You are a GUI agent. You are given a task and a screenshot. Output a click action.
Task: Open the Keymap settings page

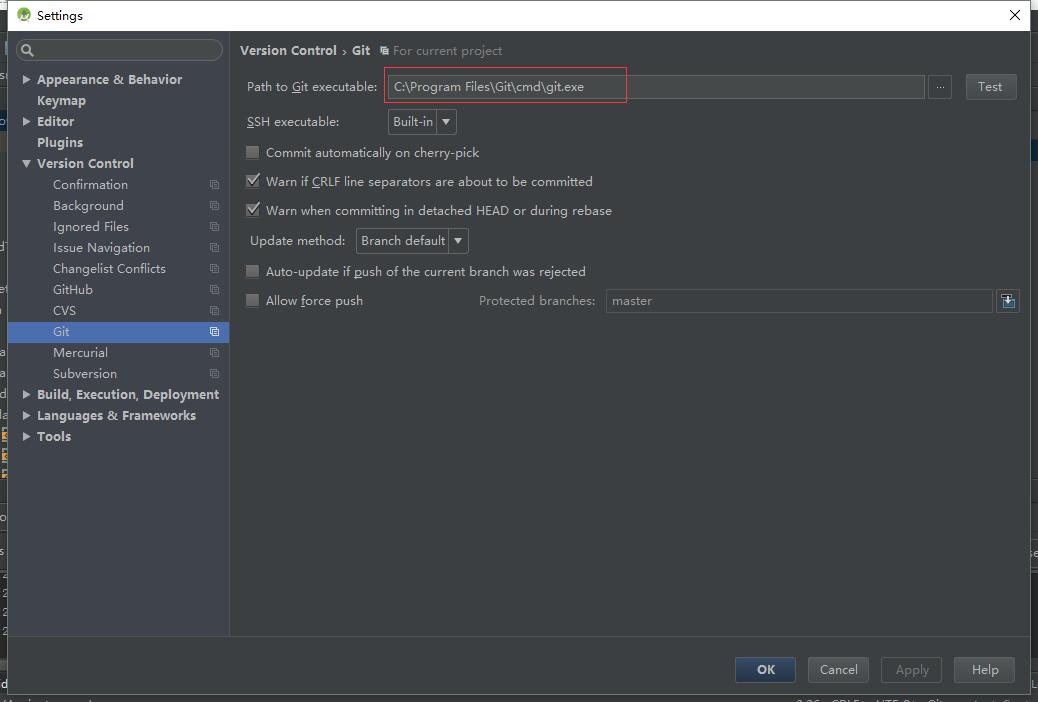[62, 101]
